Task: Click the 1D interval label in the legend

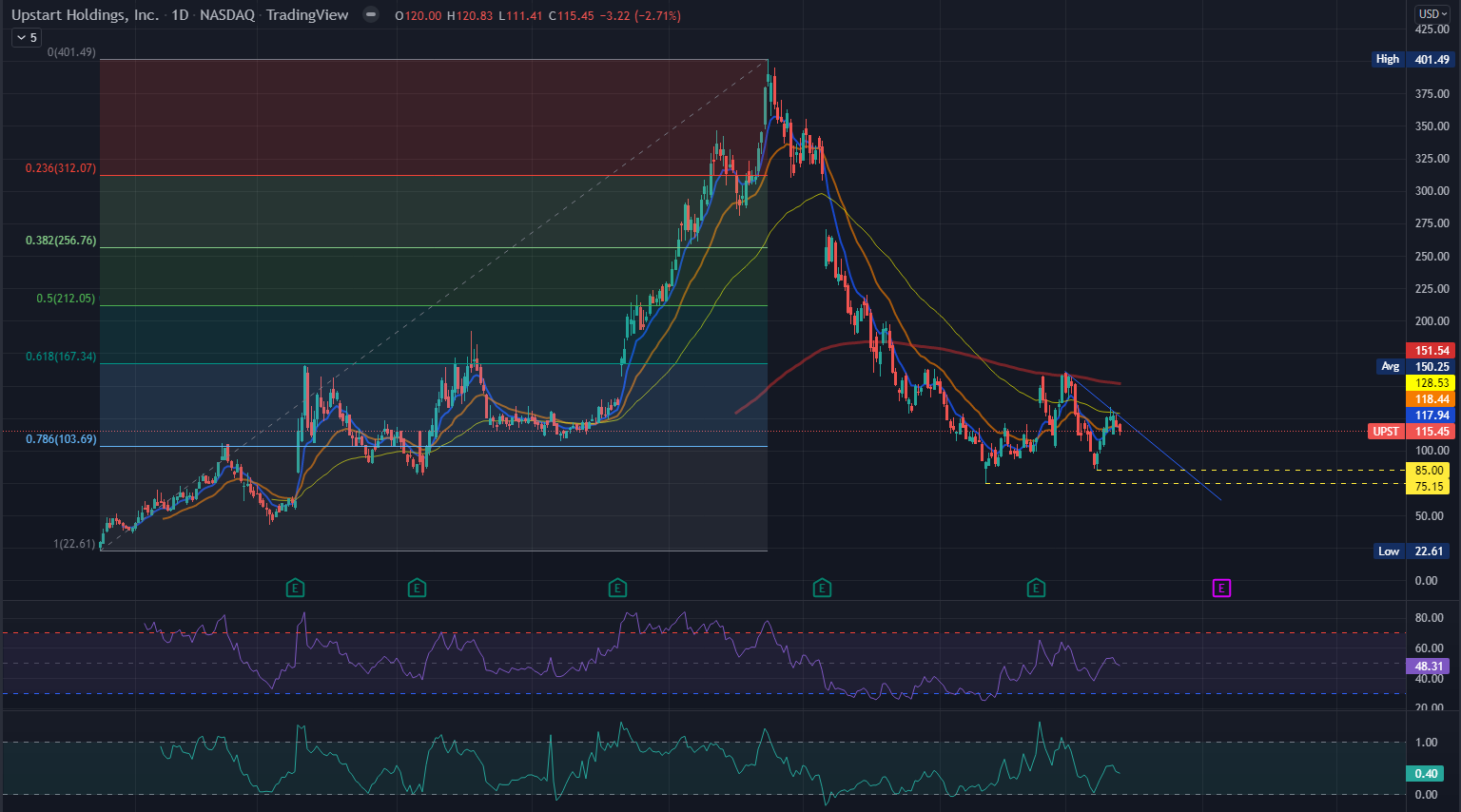Action: point(180,15)
